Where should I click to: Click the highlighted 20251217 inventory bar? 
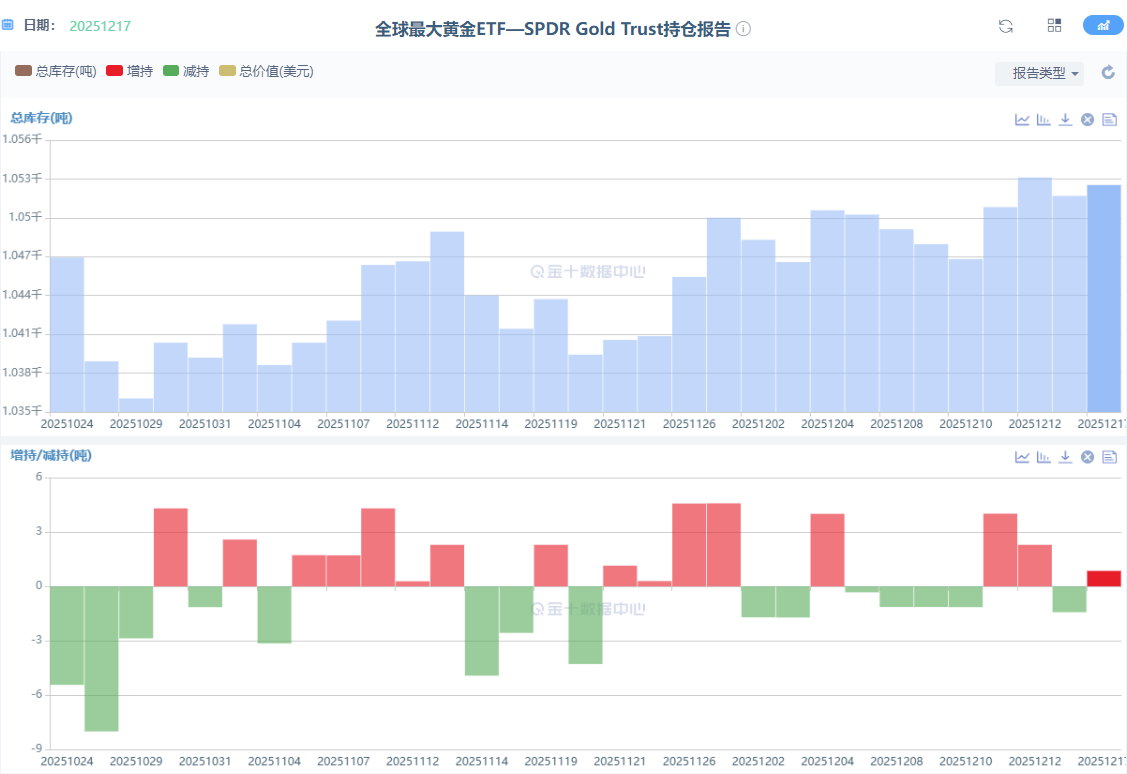pos(1104,298)
